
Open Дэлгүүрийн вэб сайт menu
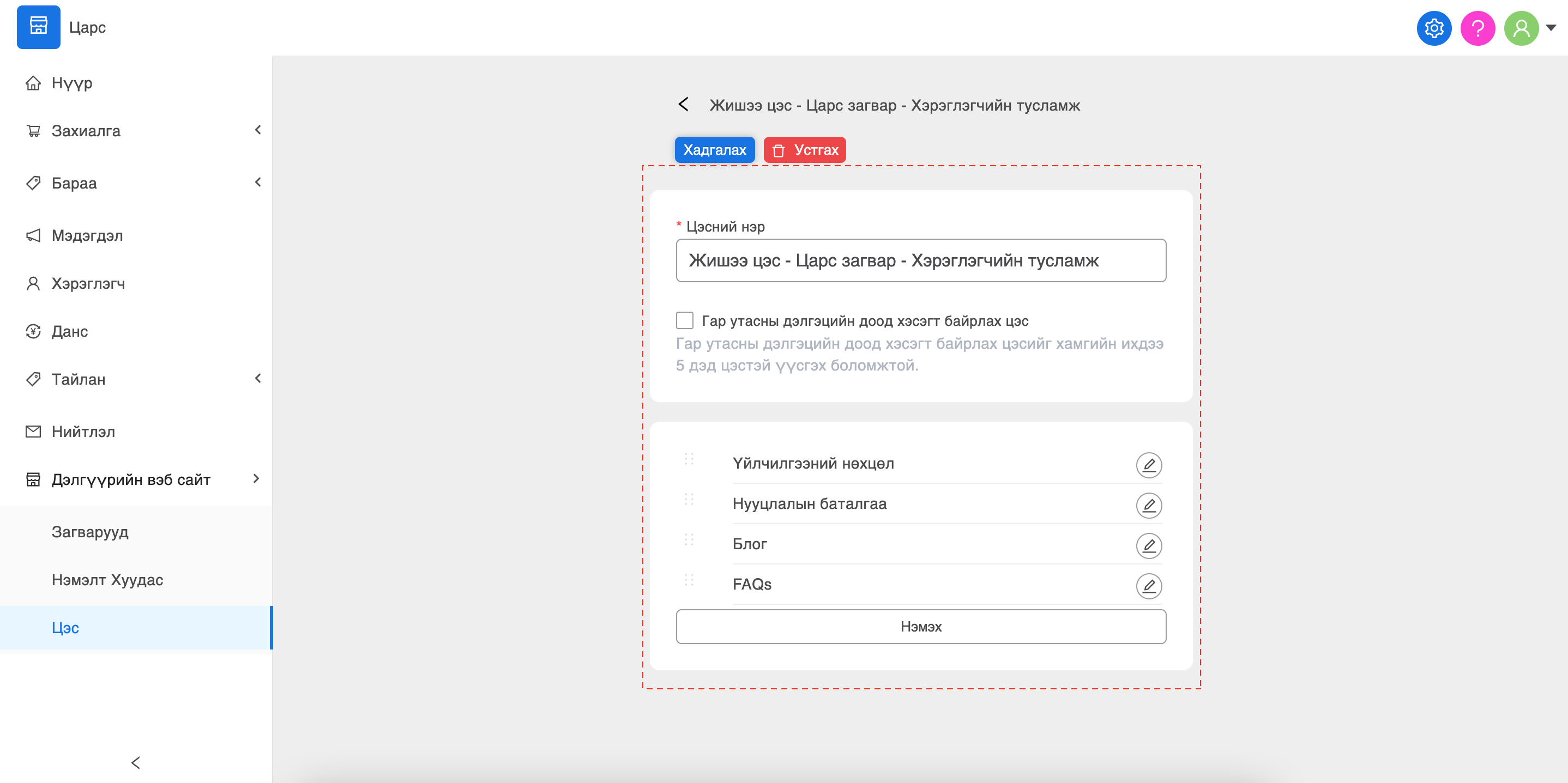click(136, 480)
